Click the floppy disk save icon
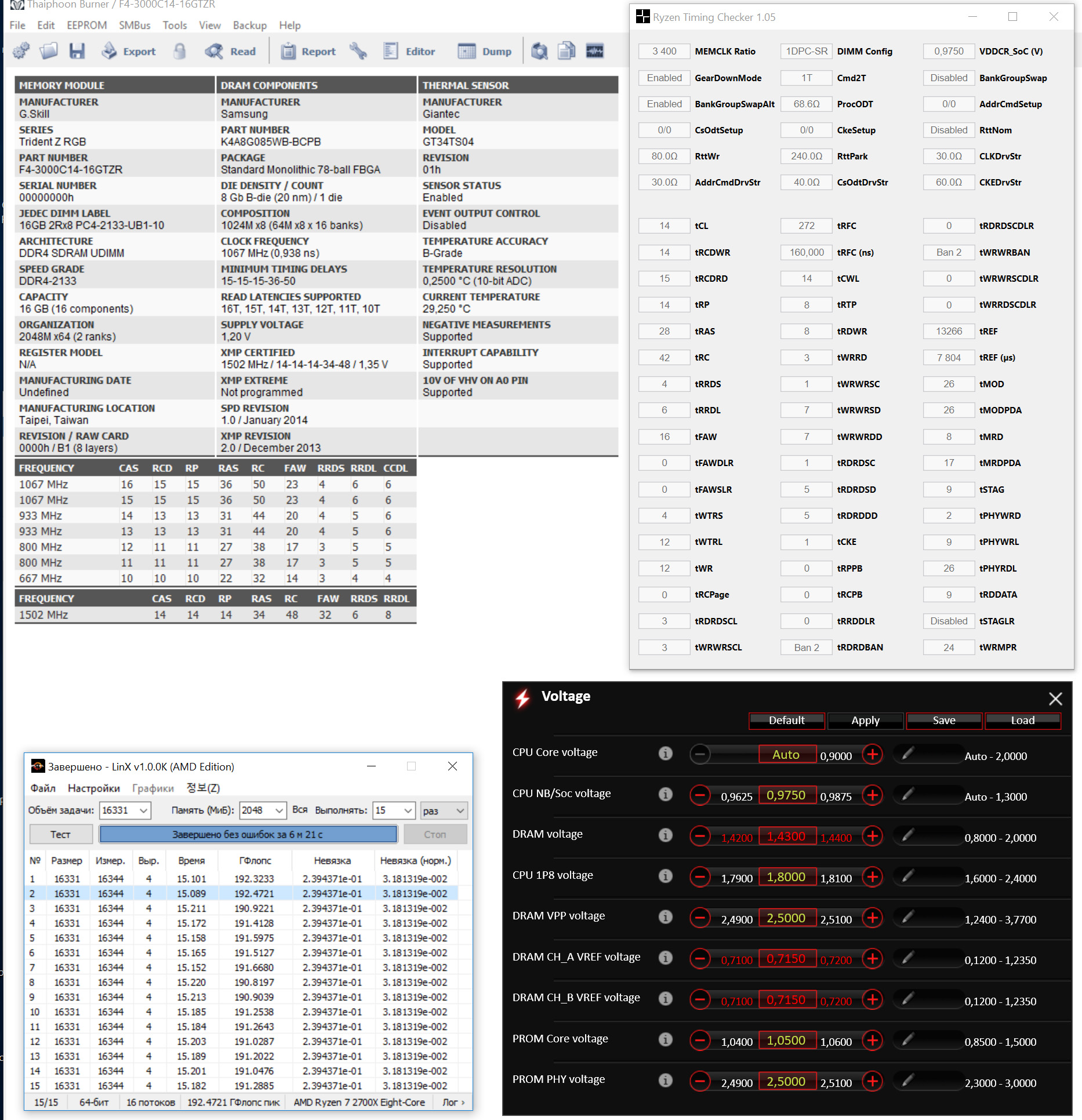Viewport: 1082px width, 1120px height. [x=77, y=51]
